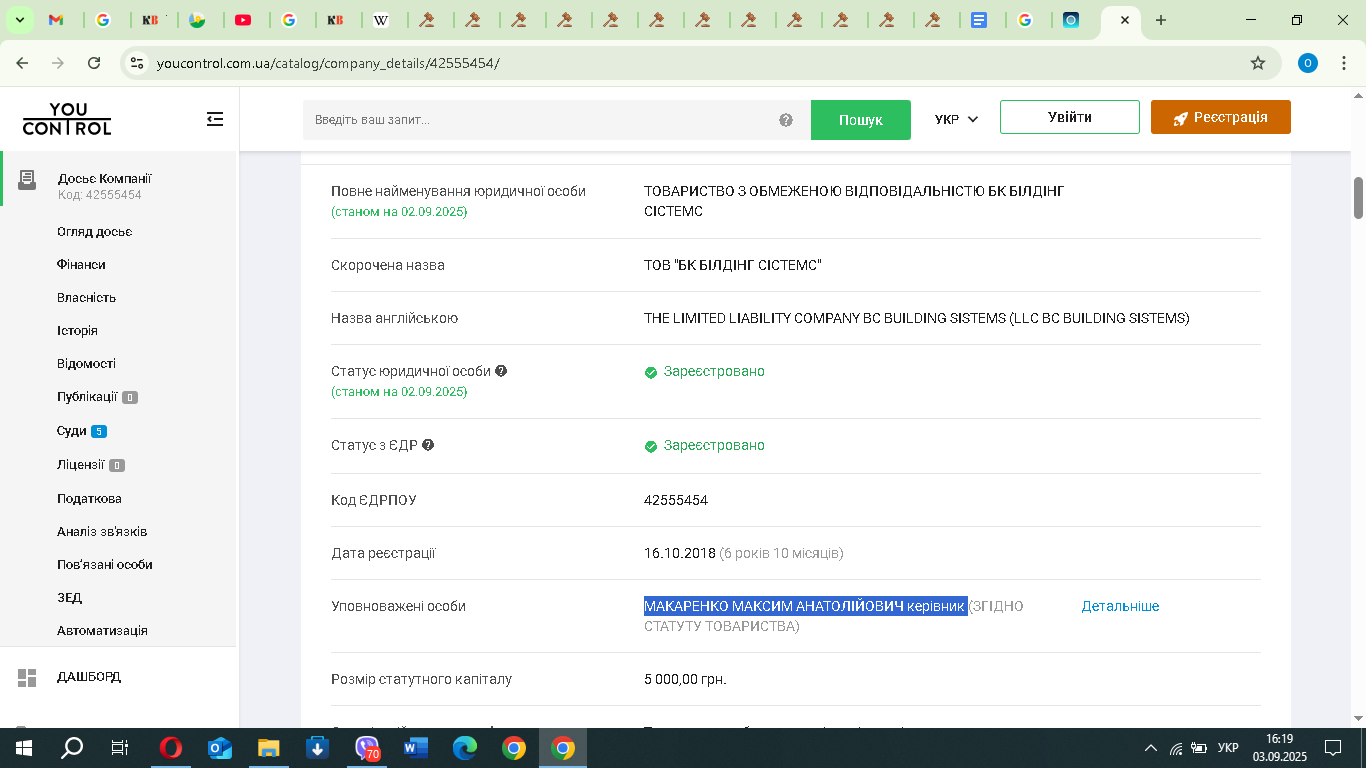This screenshot has width=1366, height=768.
Task: Click the Детальніше link
Action: pos(1120,606)
